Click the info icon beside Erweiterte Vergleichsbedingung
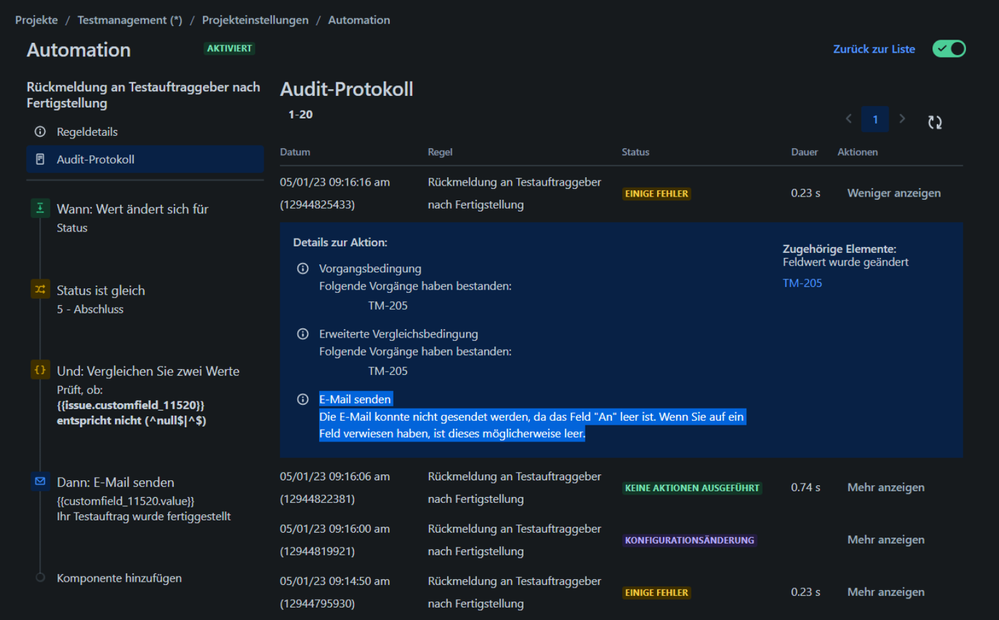 (x=303, y=335)
